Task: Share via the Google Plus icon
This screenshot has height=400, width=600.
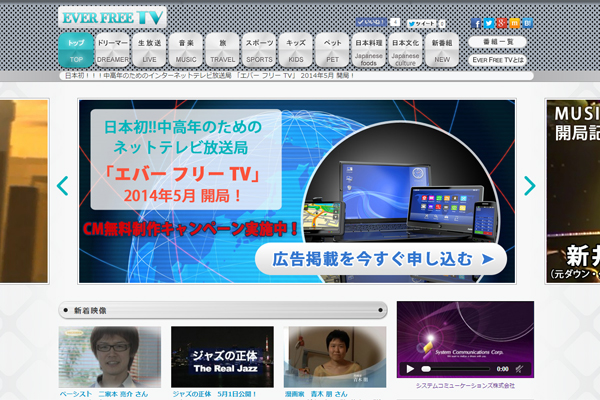Action: tap(502, 23)
